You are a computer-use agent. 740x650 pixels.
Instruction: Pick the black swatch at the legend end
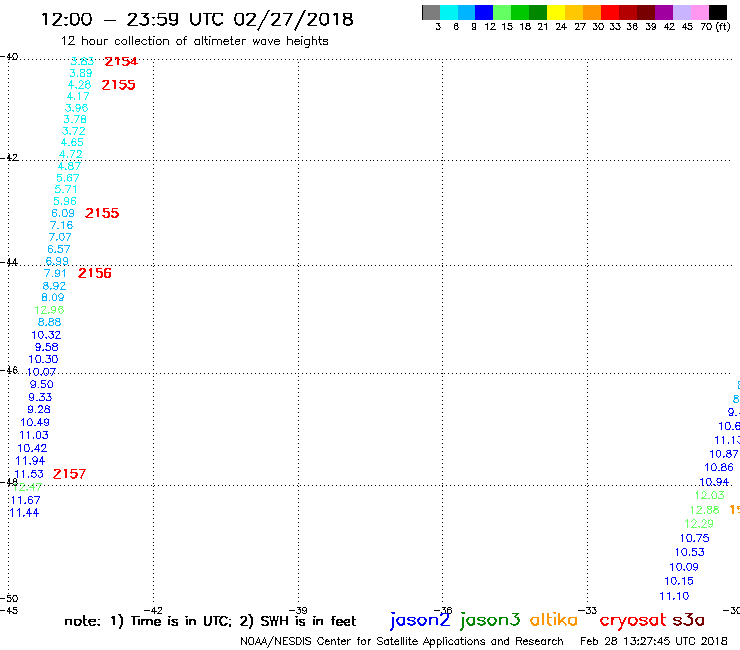[x=718, y=12]
